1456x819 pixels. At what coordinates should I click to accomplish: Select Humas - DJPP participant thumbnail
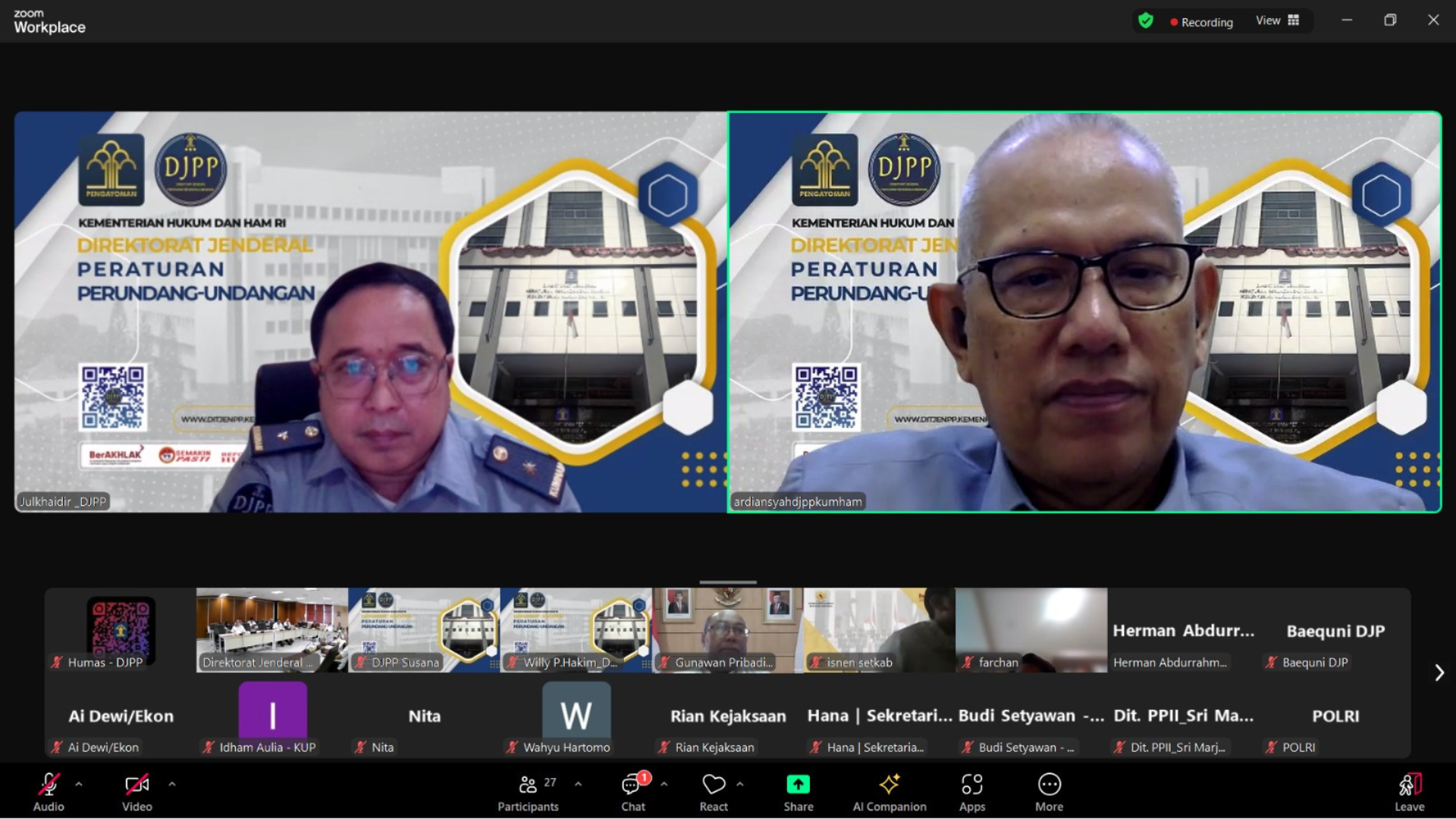[x=121, y=630]
